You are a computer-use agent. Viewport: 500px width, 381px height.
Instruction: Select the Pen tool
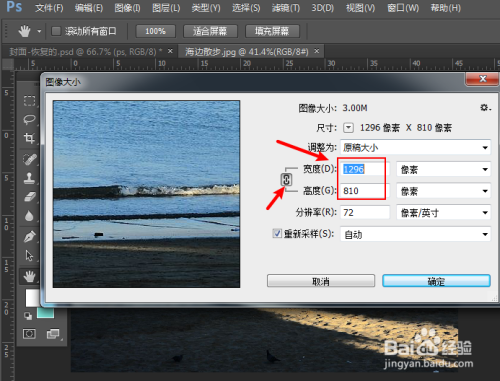(x=29, y=237)
